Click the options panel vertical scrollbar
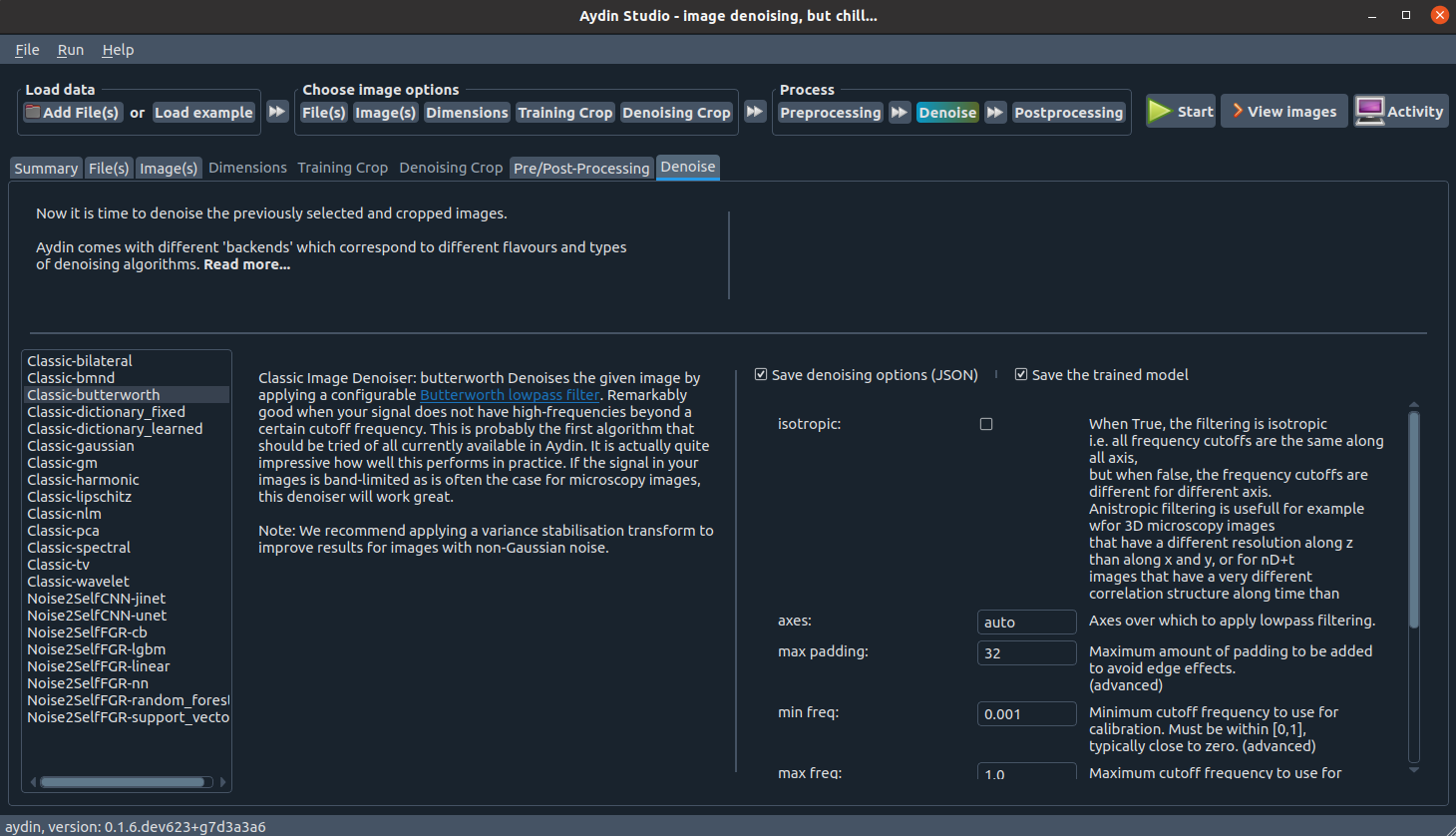 pyautogui.click(x=1413, y=519)
